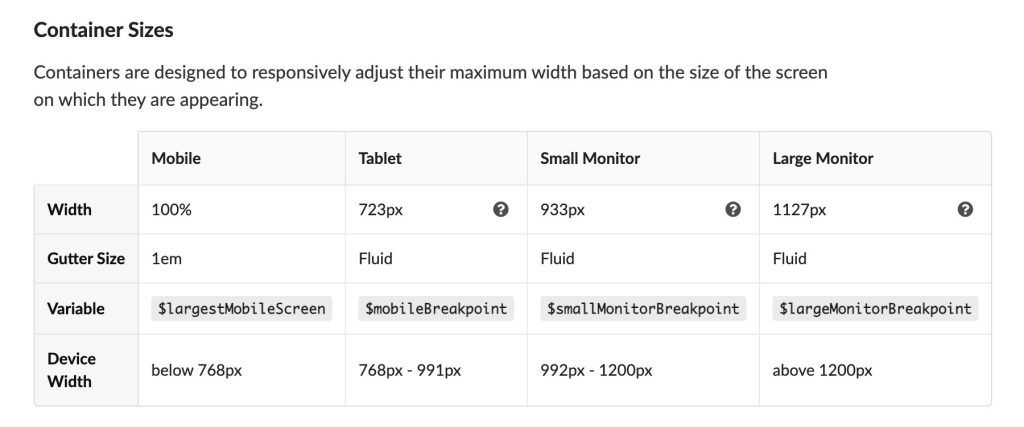The image size is (1024, 427).
Task: Select the $mobileBreakpoint variable code
Action: point(436,309)
